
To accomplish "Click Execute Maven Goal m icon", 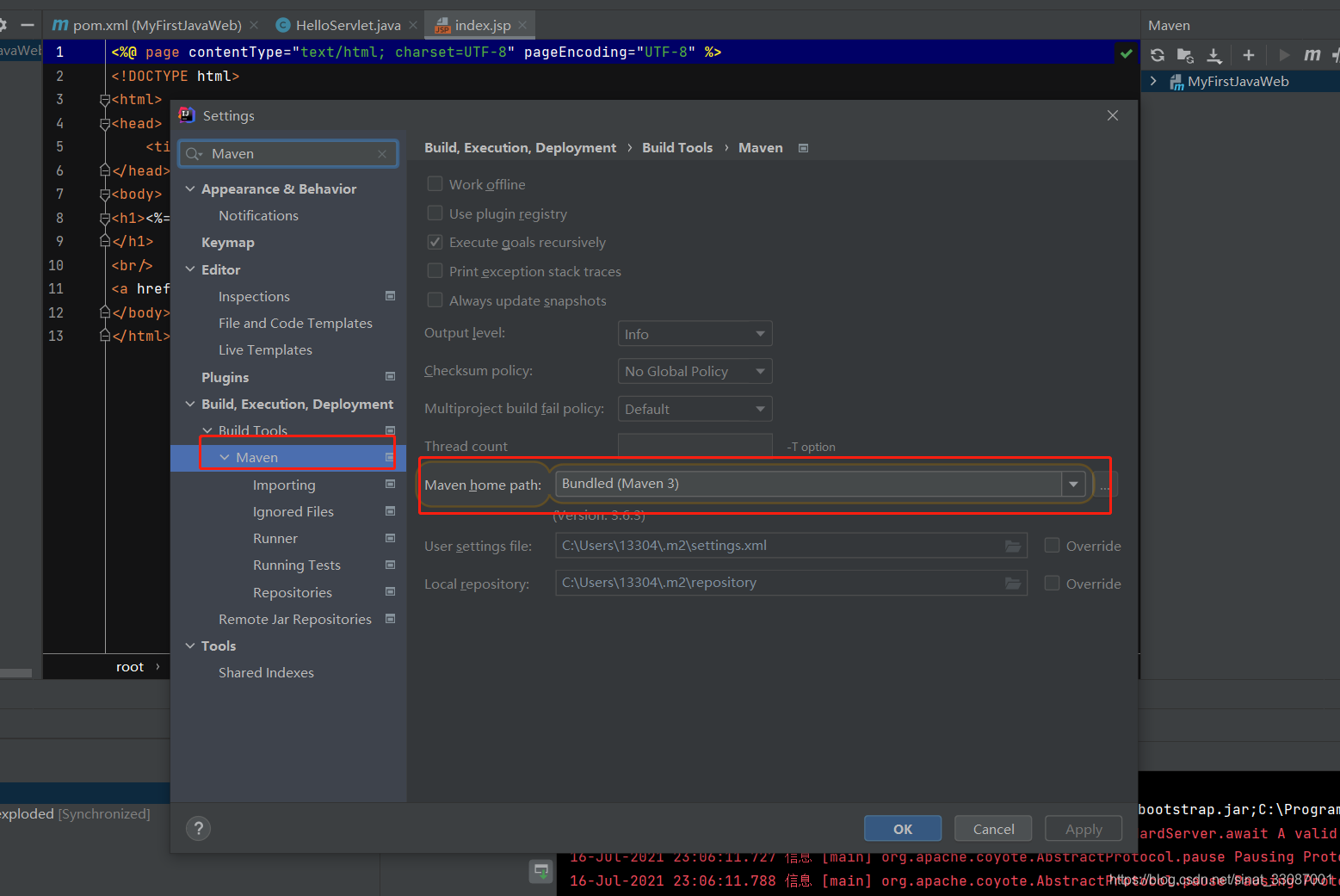I will [x=1312, y=55].
